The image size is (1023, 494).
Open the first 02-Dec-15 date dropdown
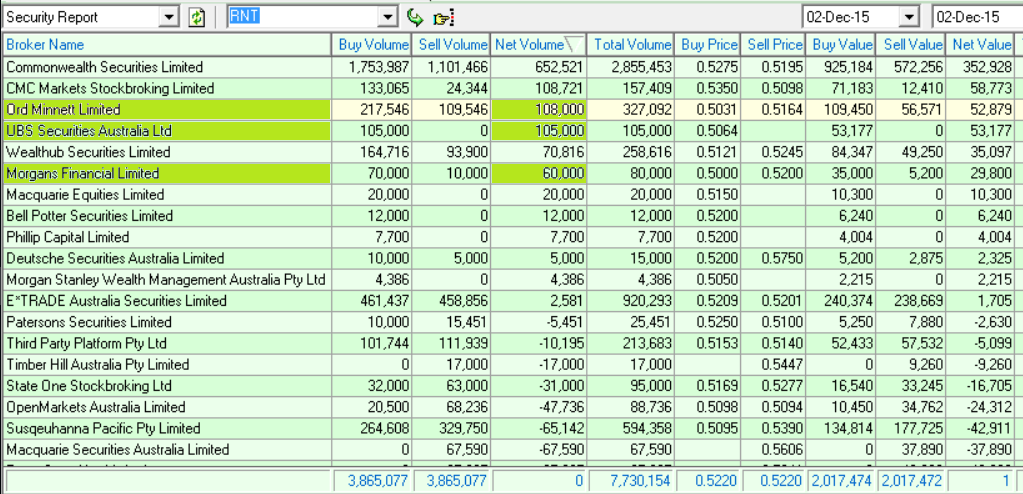coord(909,17)
